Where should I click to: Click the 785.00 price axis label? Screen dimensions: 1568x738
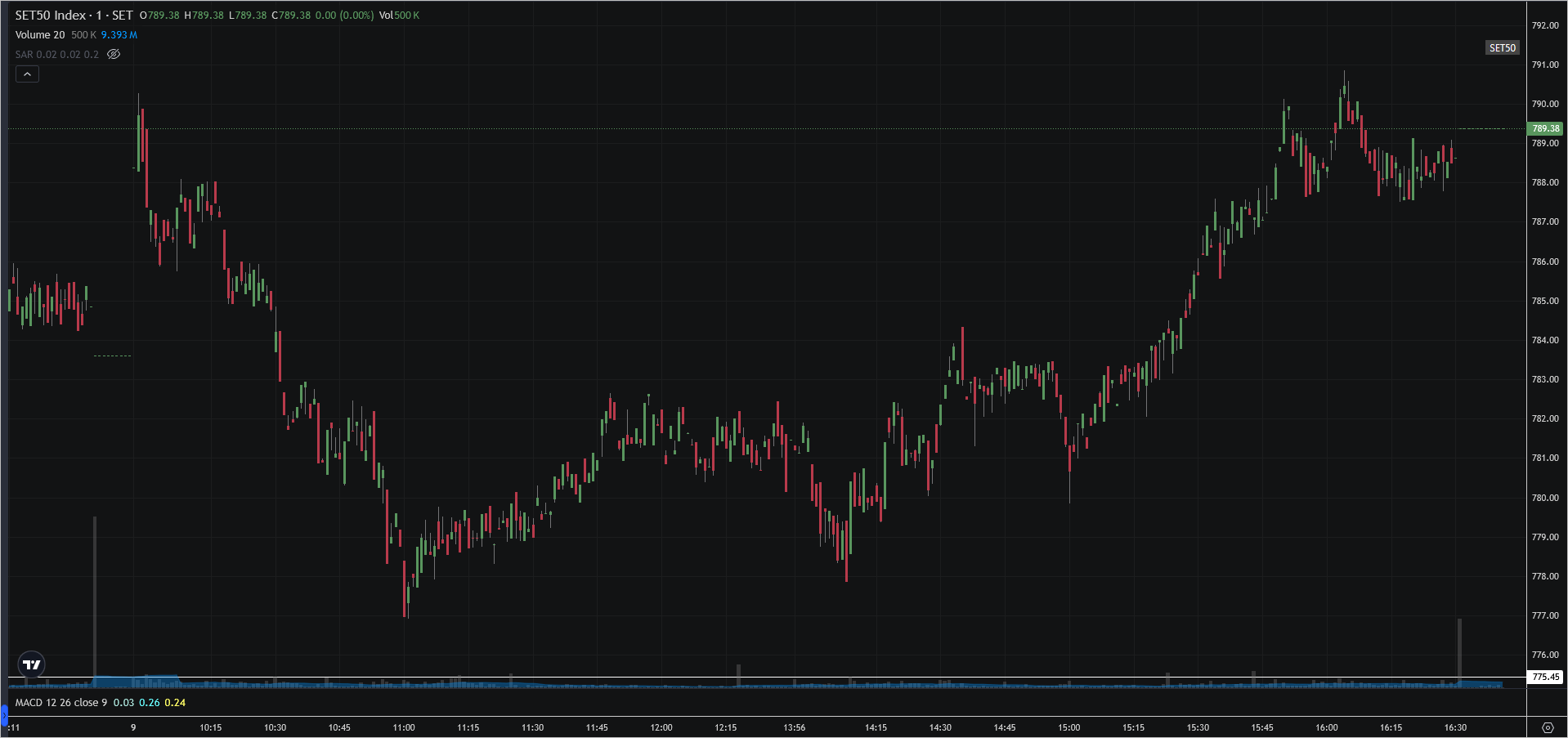[x=1545, y=301]
